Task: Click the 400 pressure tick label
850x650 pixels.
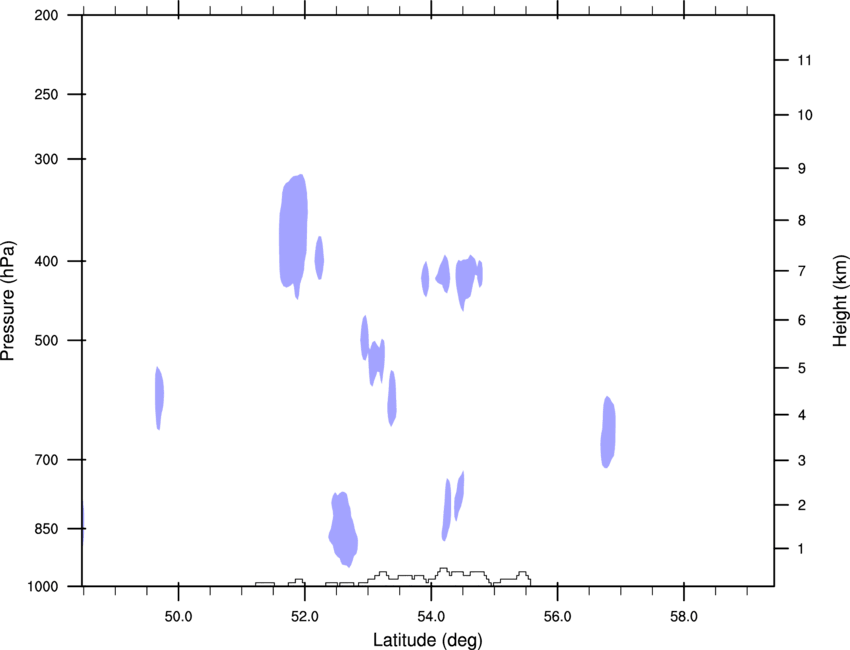Action: tap(46, 261)
